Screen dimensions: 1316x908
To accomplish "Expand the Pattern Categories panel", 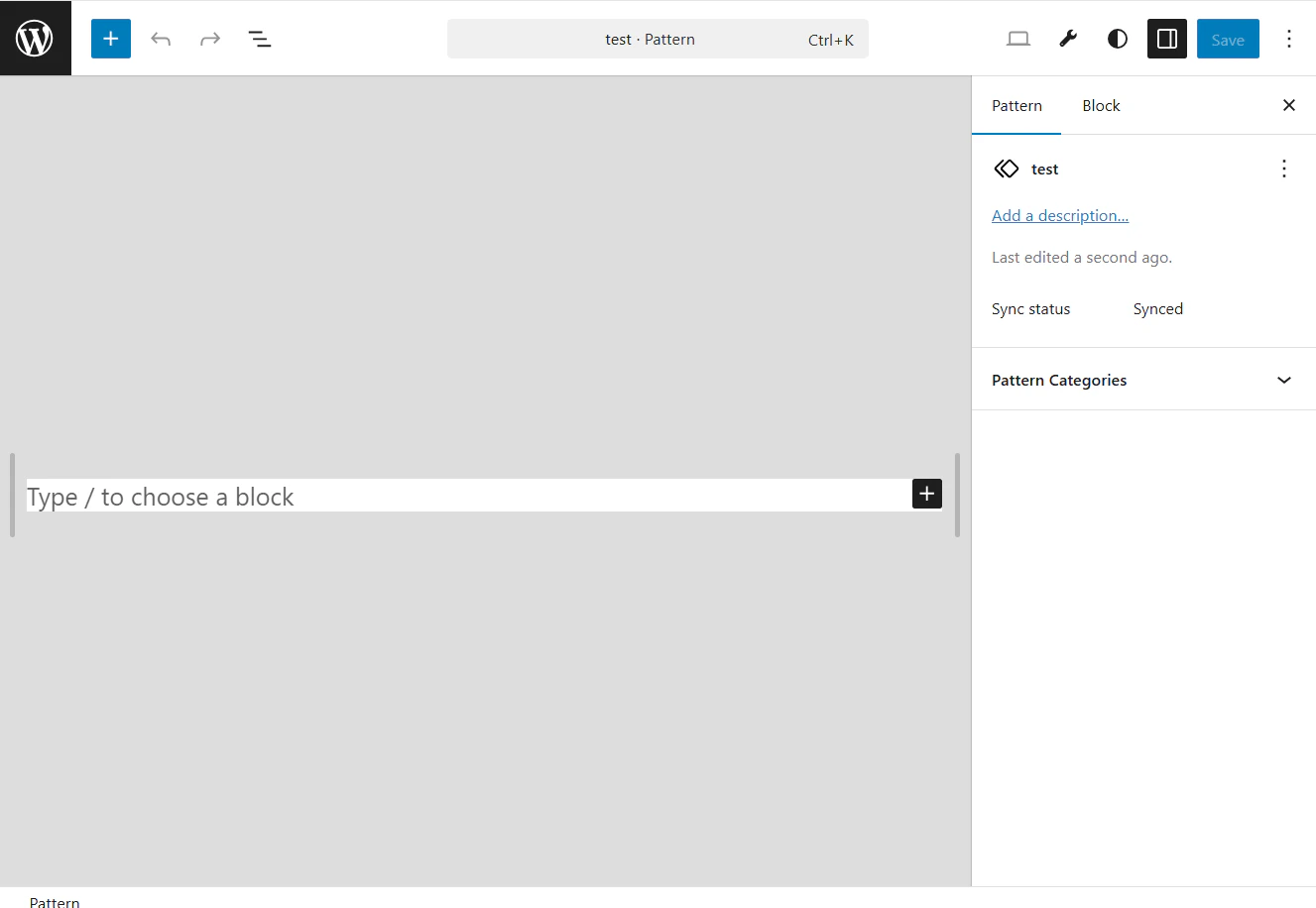I will click(x=1143, y=380).
